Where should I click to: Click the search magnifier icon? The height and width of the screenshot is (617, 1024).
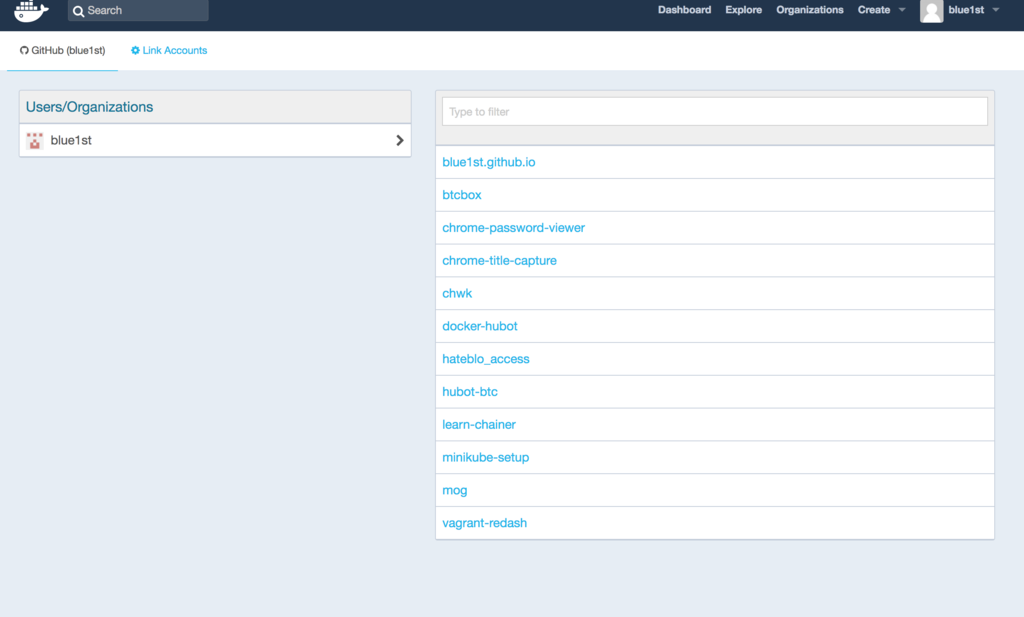78,11
